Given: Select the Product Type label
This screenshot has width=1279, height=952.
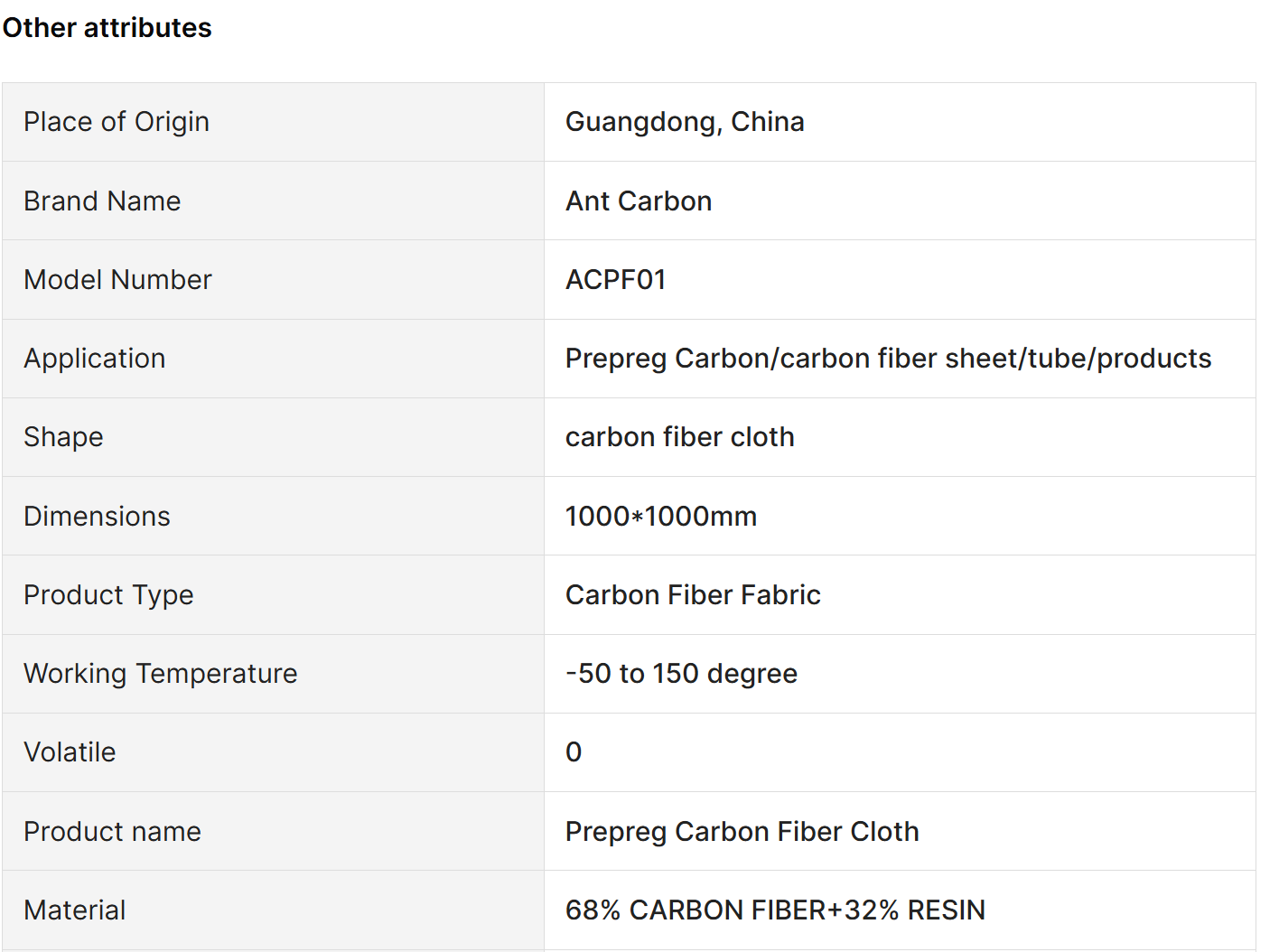Looking at the screenshot, I should [108, 595].
